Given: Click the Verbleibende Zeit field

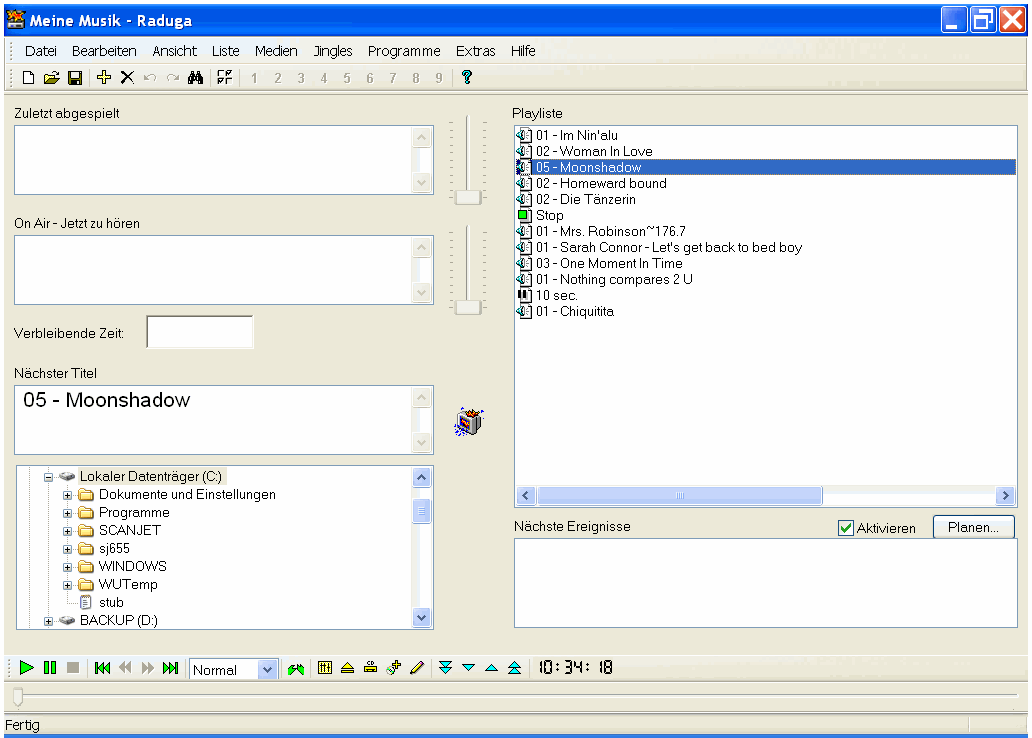Looking at the screenshot, I should point(200,333).
